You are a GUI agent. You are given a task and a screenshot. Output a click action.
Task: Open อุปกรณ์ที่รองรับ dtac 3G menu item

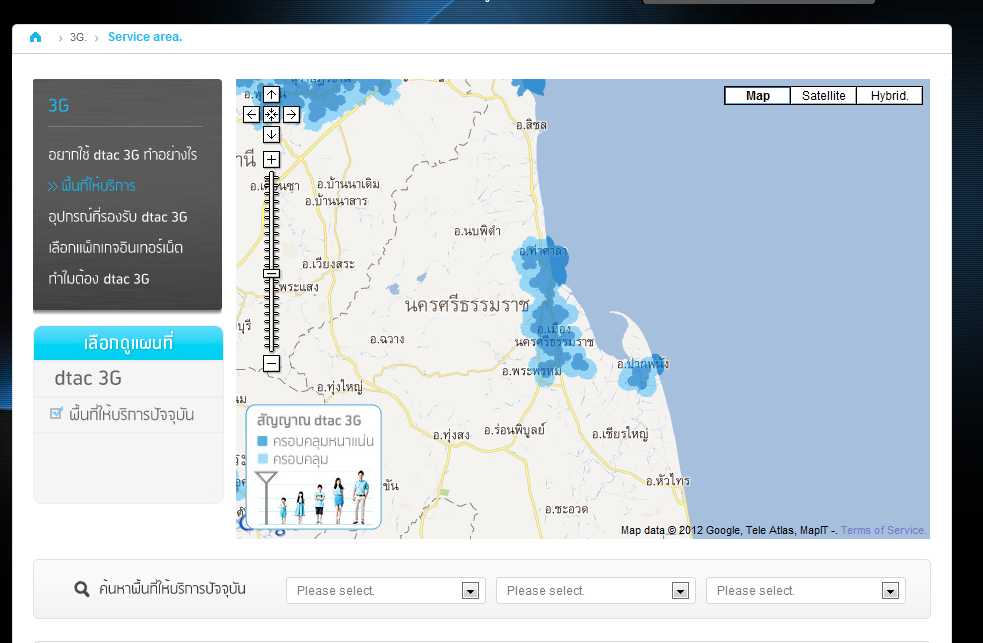click(118, 217)
